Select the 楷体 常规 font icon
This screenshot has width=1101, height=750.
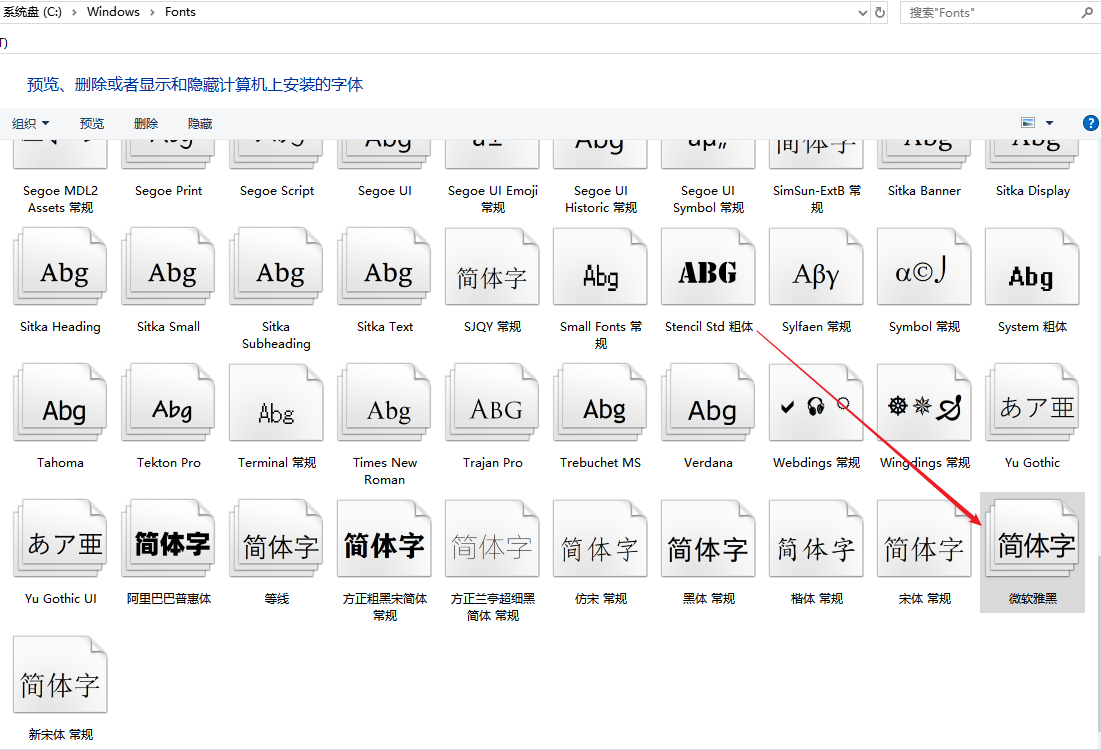817,539
